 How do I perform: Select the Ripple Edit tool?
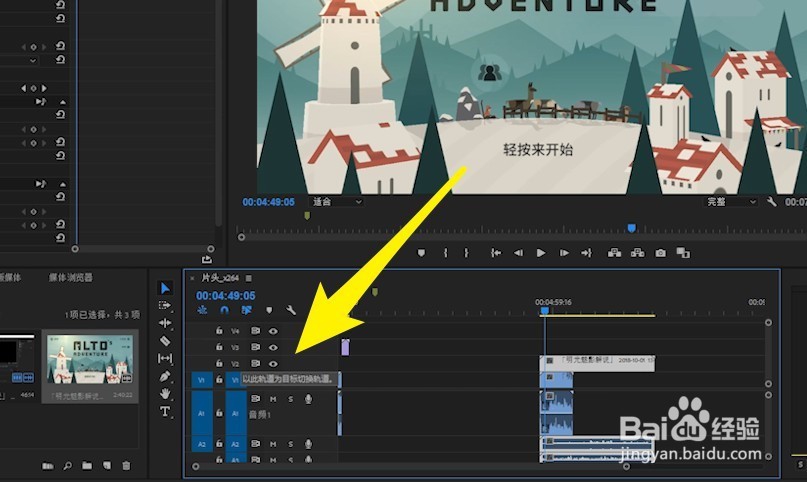tap(165, 323)
